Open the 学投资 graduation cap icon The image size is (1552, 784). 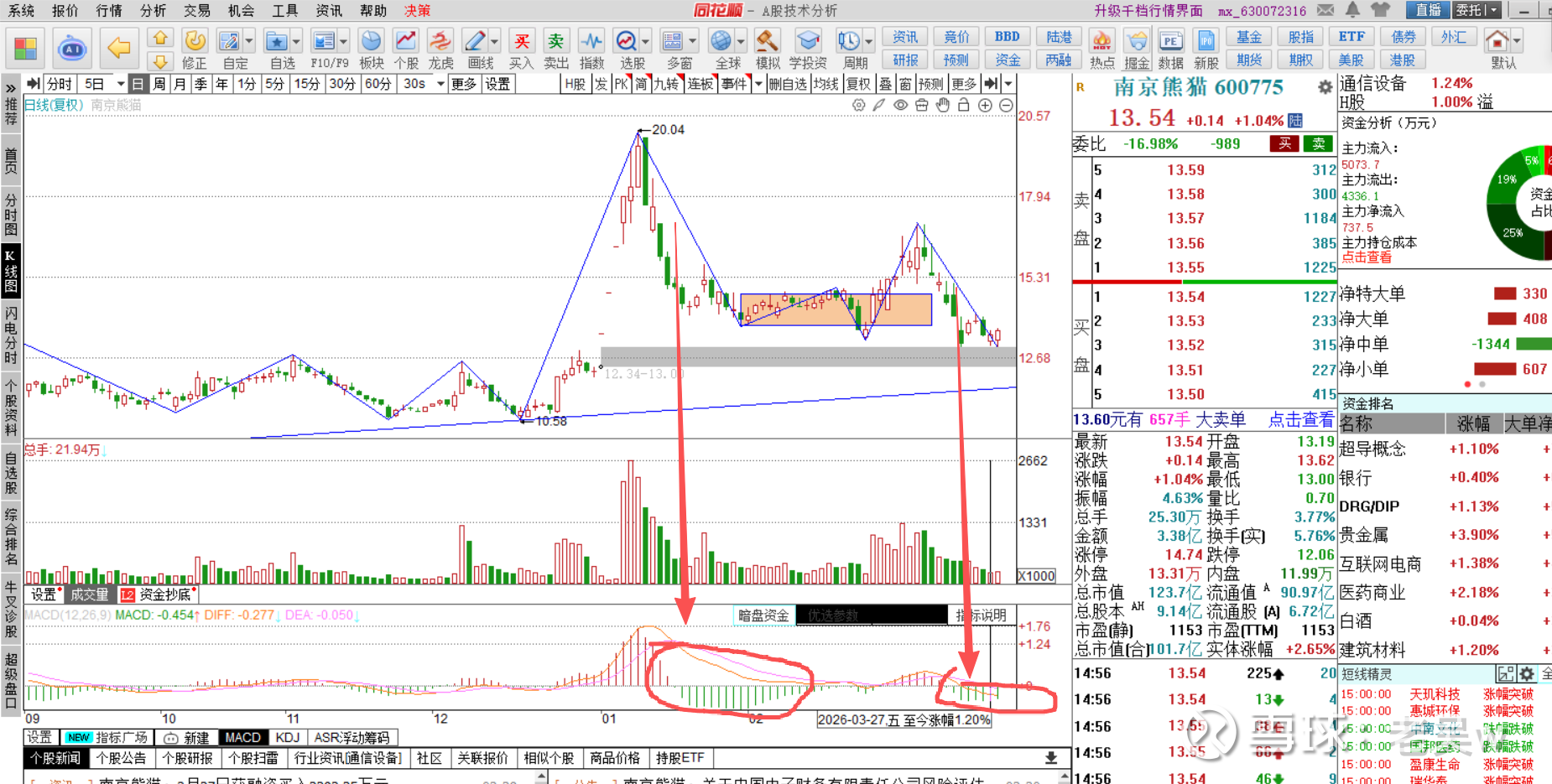point(807,41)
